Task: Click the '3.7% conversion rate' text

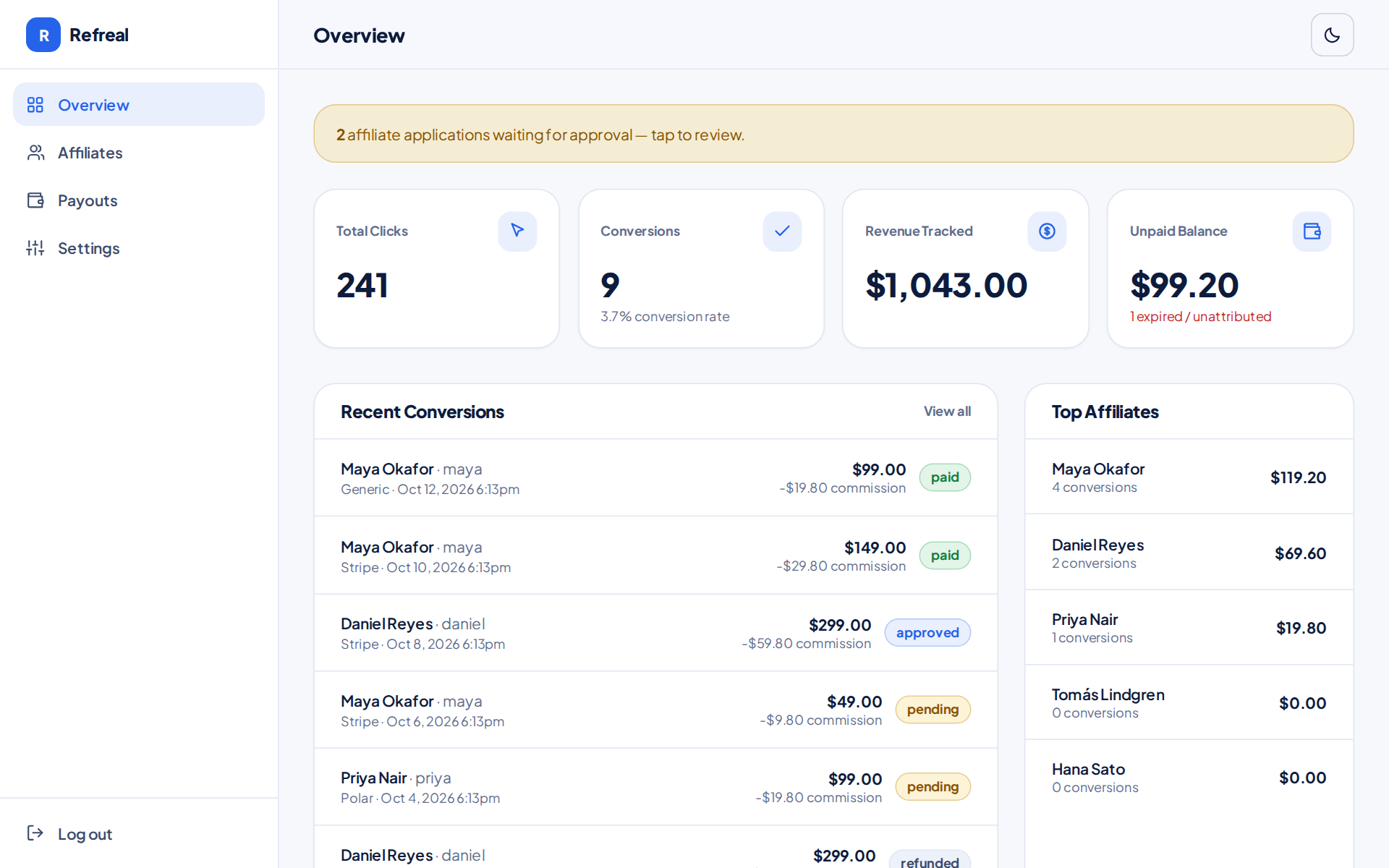Action: click(665, 316)
